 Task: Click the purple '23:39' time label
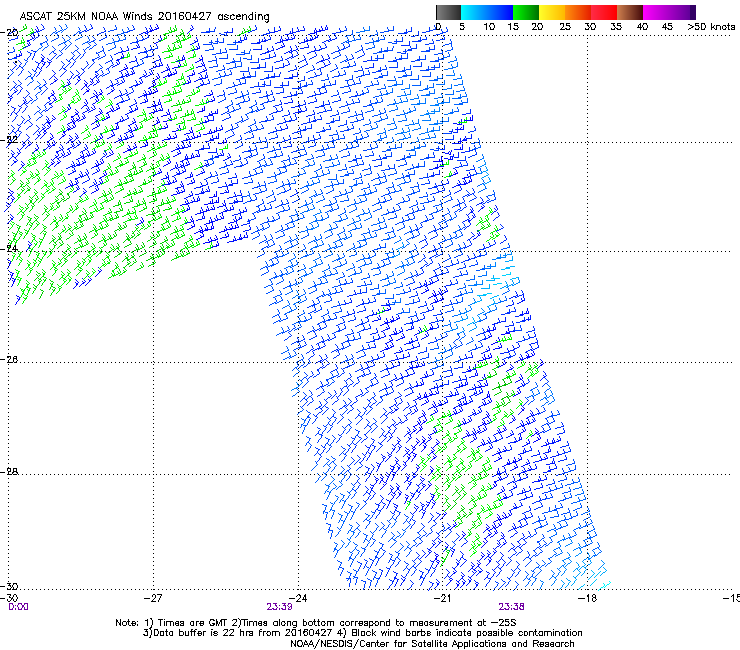point(279,607)
